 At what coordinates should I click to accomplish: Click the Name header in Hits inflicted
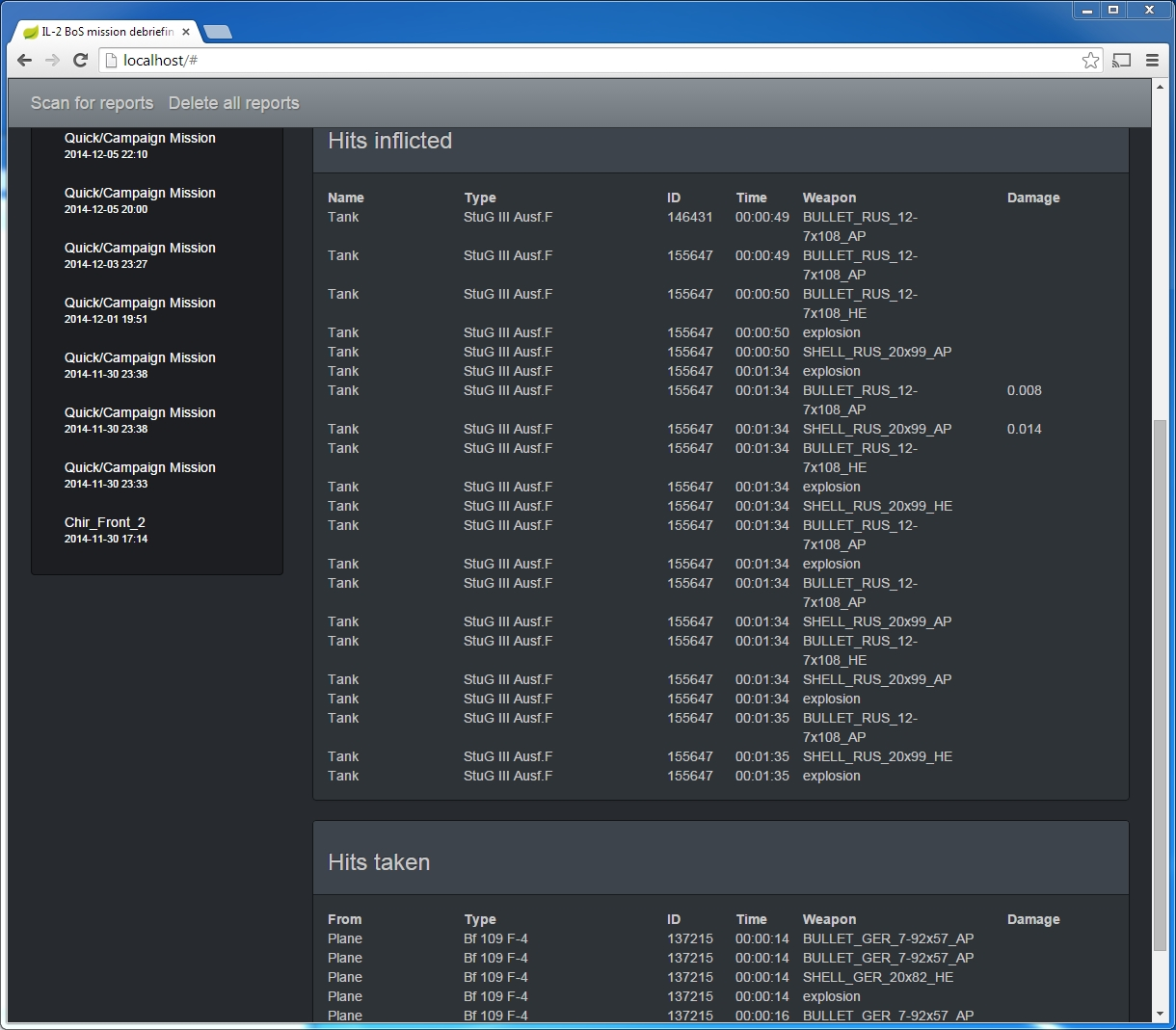tap(346, 198)
